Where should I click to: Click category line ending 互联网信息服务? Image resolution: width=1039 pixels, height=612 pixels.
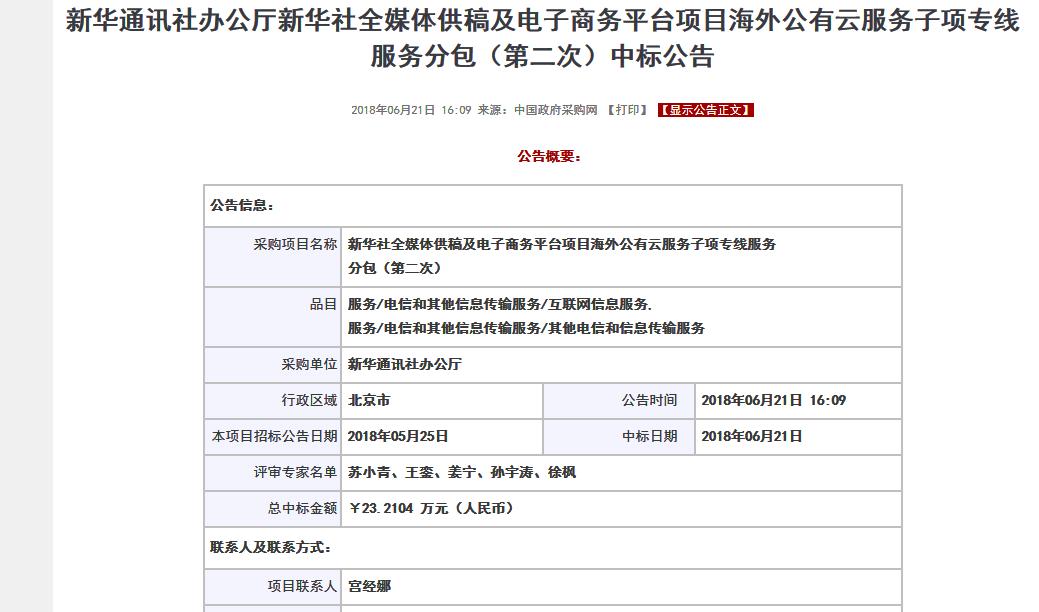click(500, 305)
